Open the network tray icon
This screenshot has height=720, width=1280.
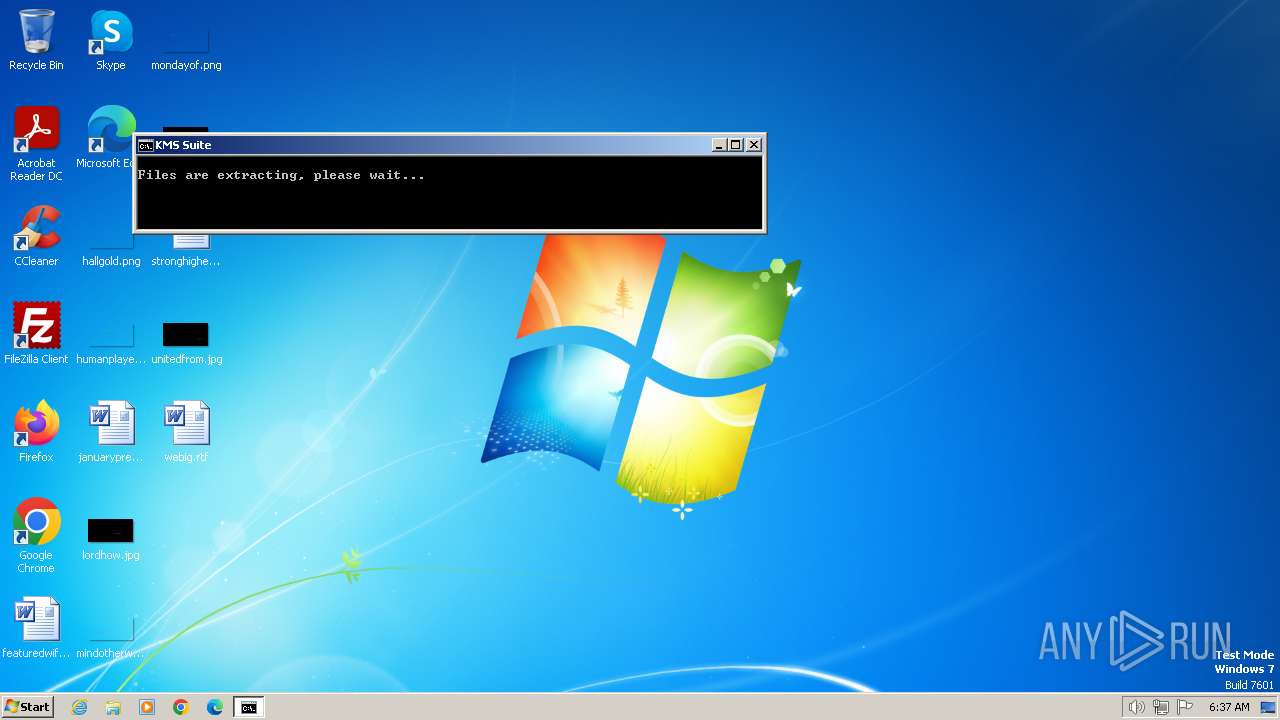click(x=1161, y=707)
